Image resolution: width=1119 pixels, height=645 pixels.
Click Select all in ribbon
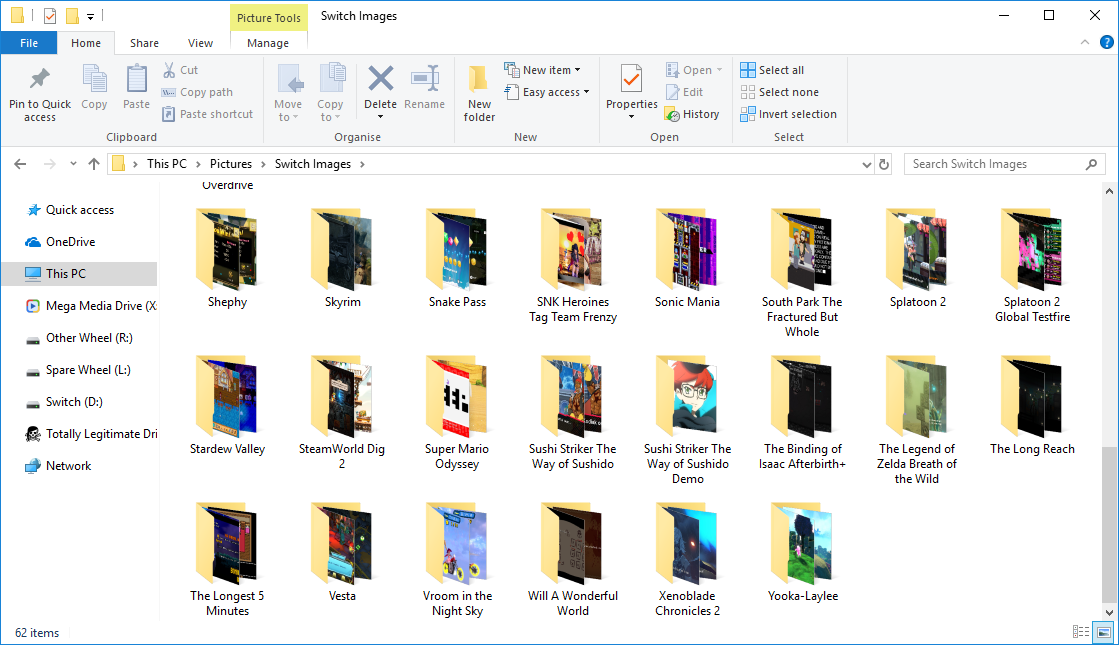coord(772,70)
